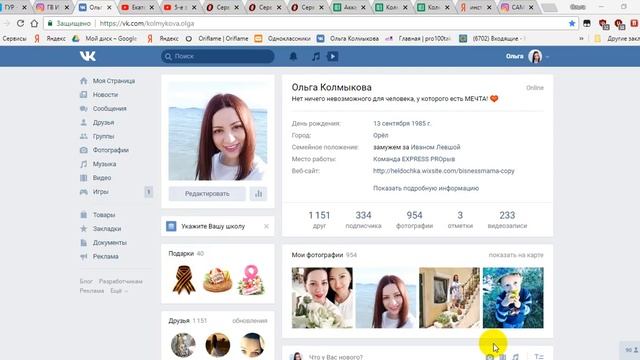640x360 pixels.
Task: Open Новости in sidebar
Action: (x=105, y=95)
